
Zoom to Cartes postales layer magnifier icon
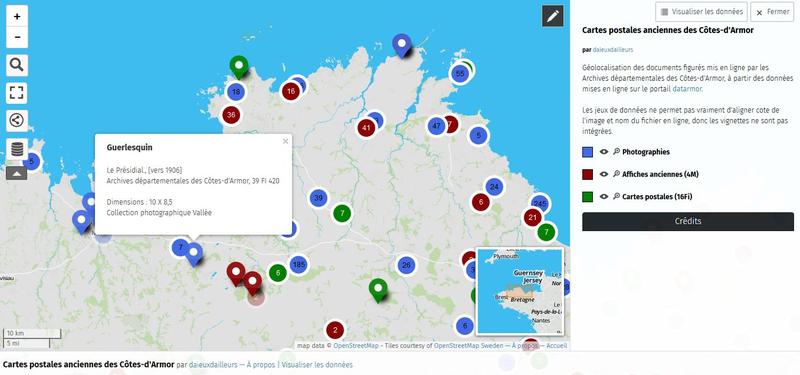[616, 196]
